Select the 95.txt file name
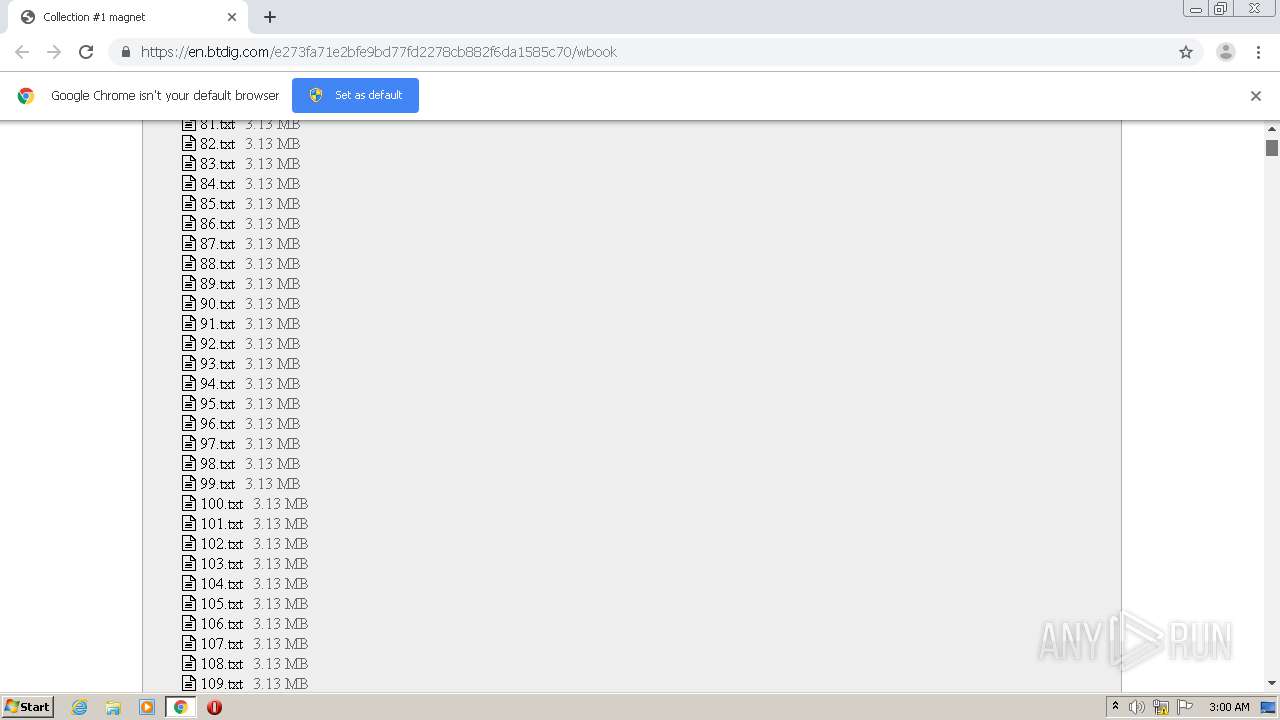1280x720 pixels. coord(217,404)
